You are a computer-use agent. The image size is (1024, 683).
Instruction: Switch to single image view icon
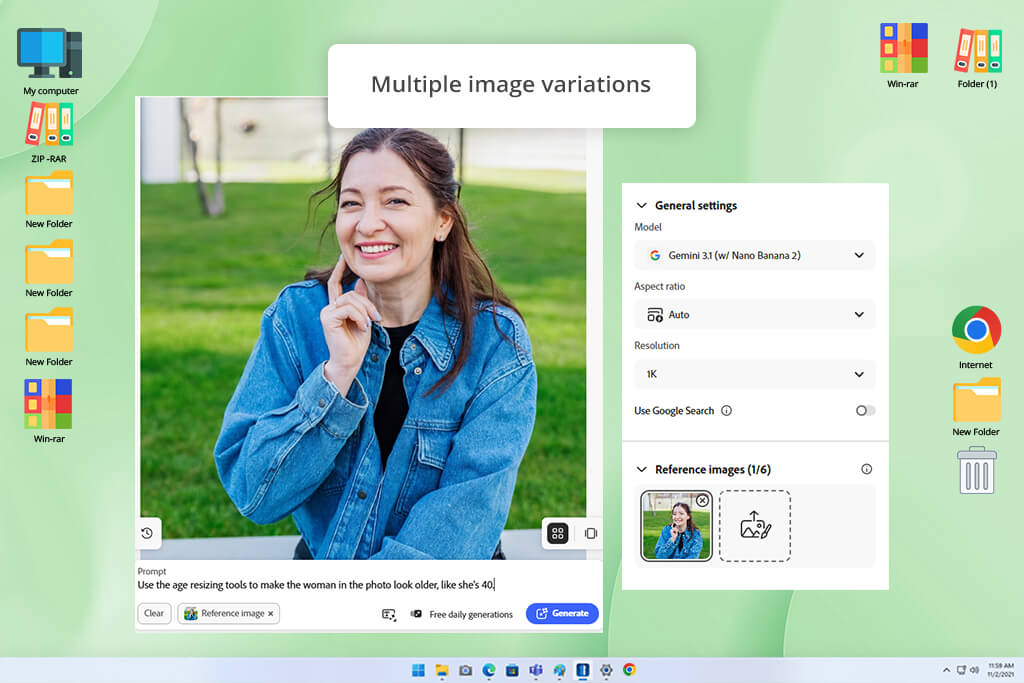[x=590, y=533]
